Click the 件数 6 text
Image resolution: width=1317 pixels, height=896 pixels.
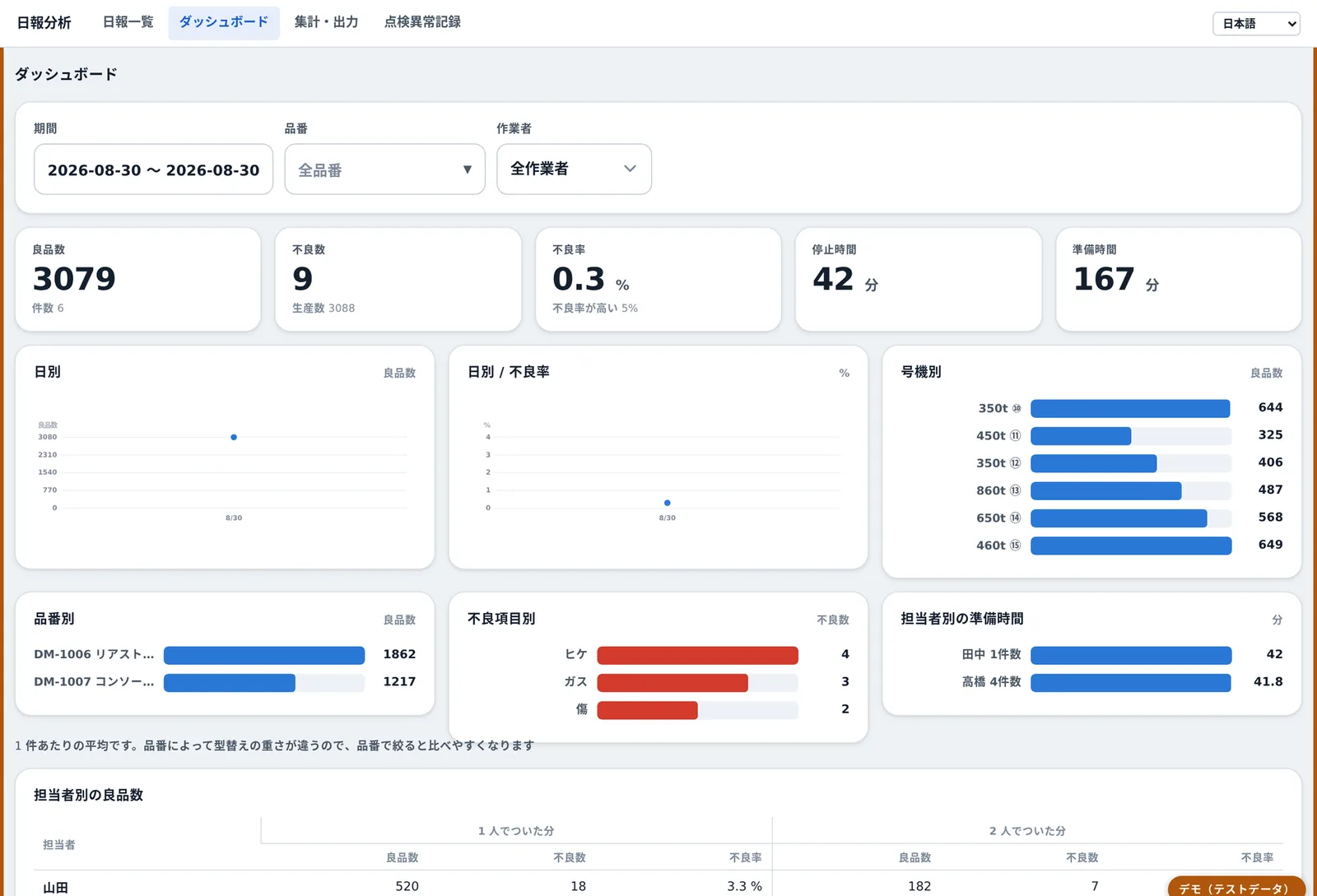[48, 308]
